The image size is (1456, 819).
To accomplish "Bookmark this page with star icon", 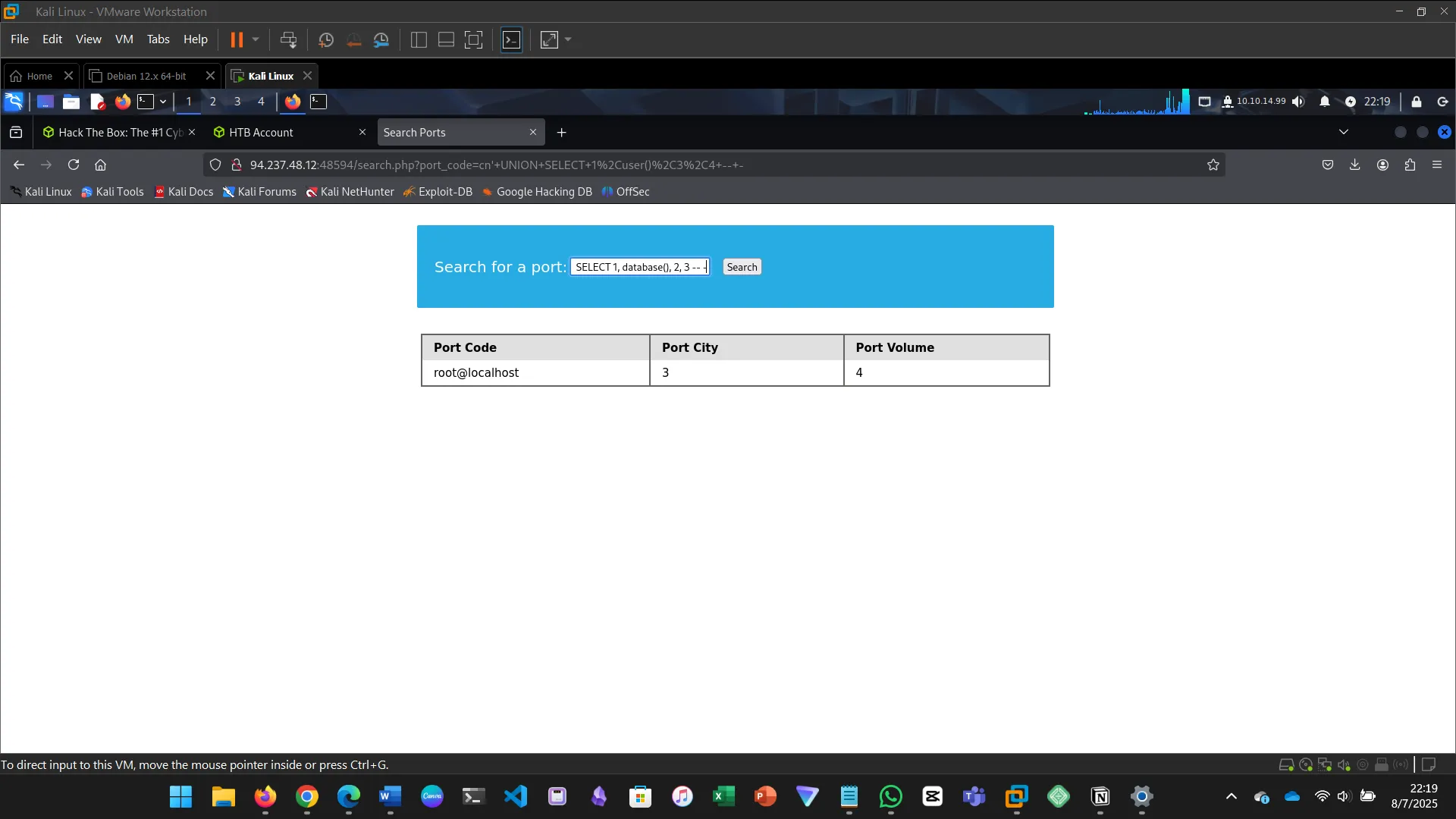I will tap(1213, 165).
